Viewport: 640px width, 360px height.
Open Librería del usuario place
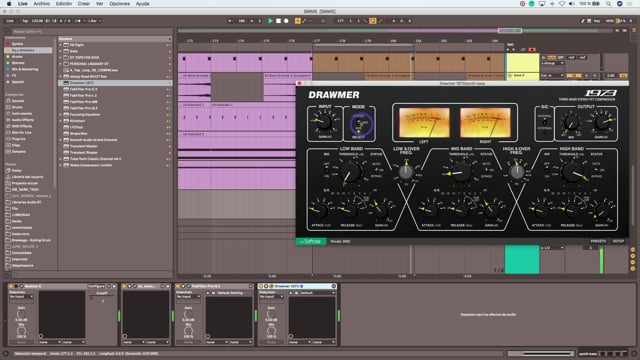coord(27,177)
